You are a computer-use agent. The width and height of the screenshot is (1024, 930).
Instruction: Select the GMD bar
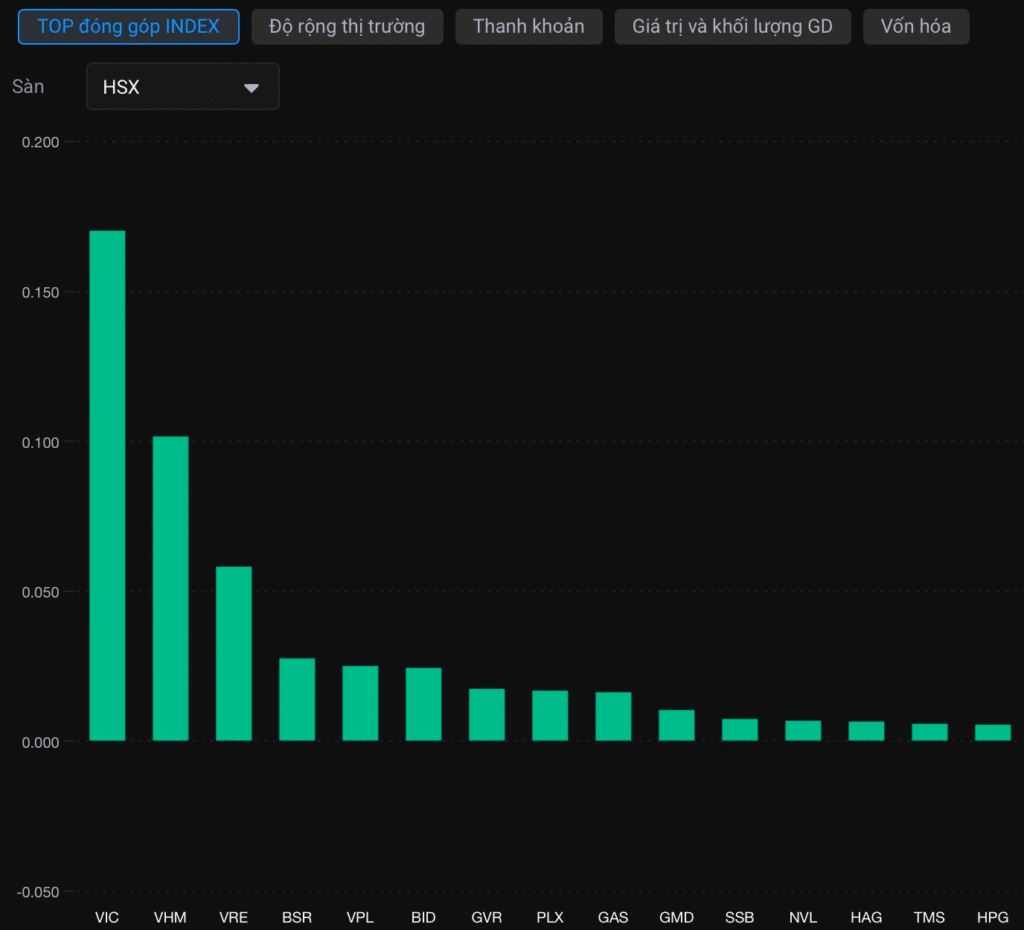pyautogui.click(x=677, y=725)
